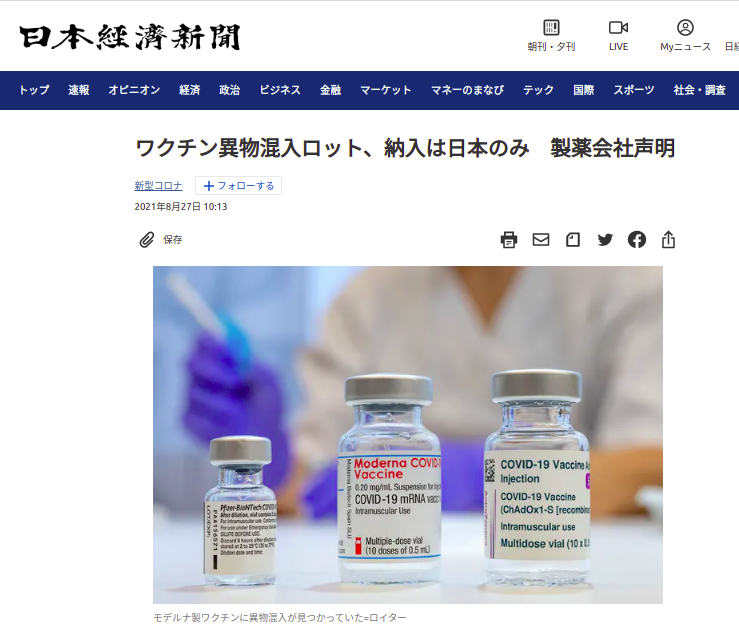Open the マネーのまなび menu item
The height and width of the screenshot is (642, 739).
point(468,90)
